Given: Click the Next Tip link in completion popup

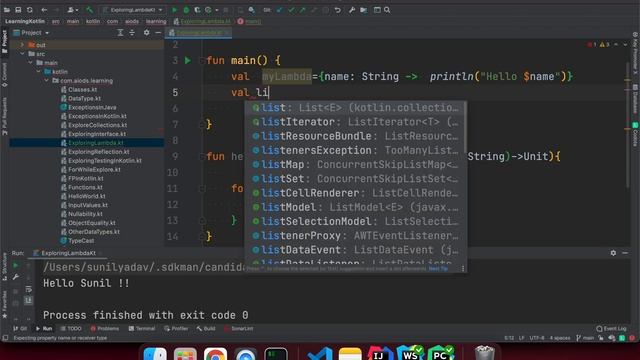Looking at the screenshot, I should (438, 269).
